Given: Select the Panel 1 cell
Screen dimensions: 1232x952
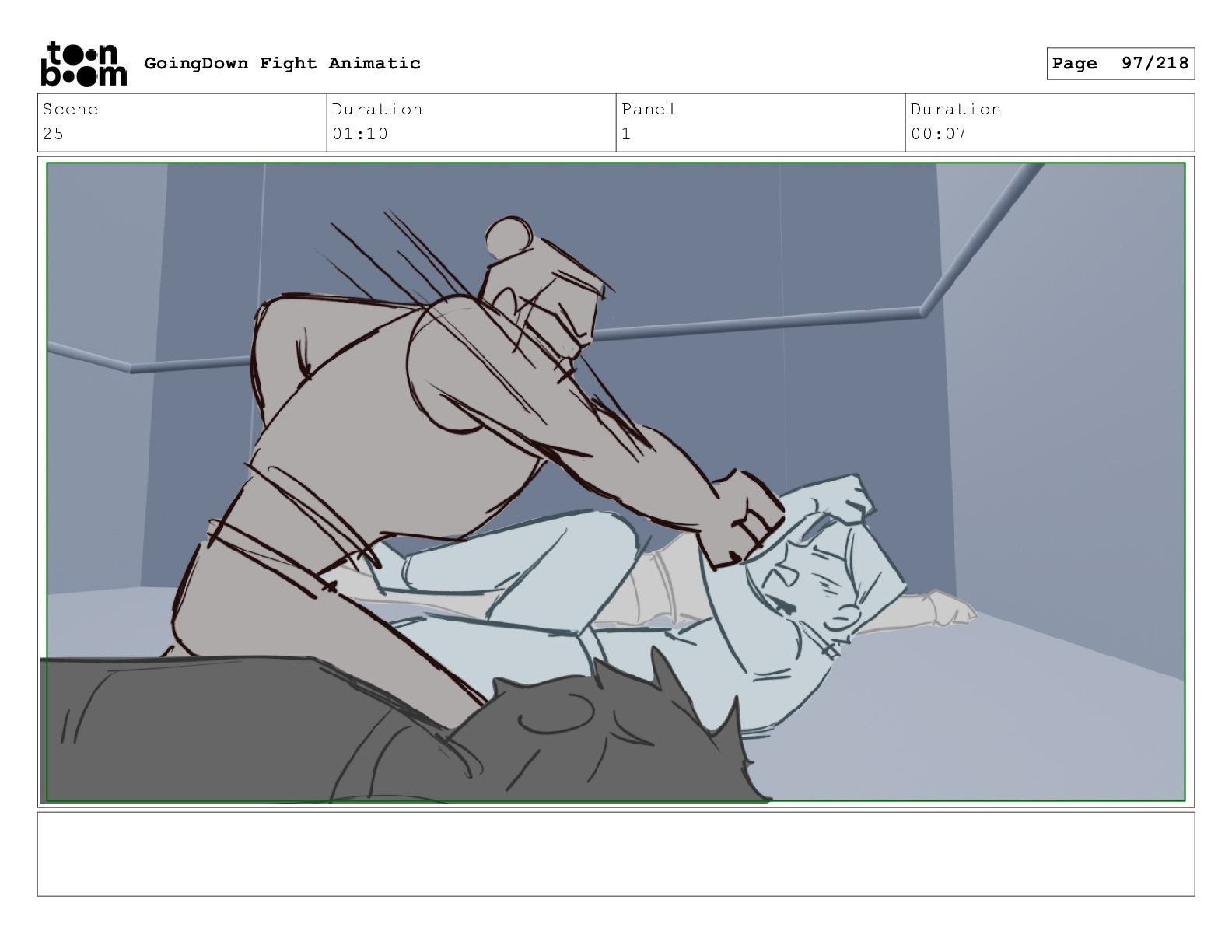Looking at the screenshot, I should [761, 122].
